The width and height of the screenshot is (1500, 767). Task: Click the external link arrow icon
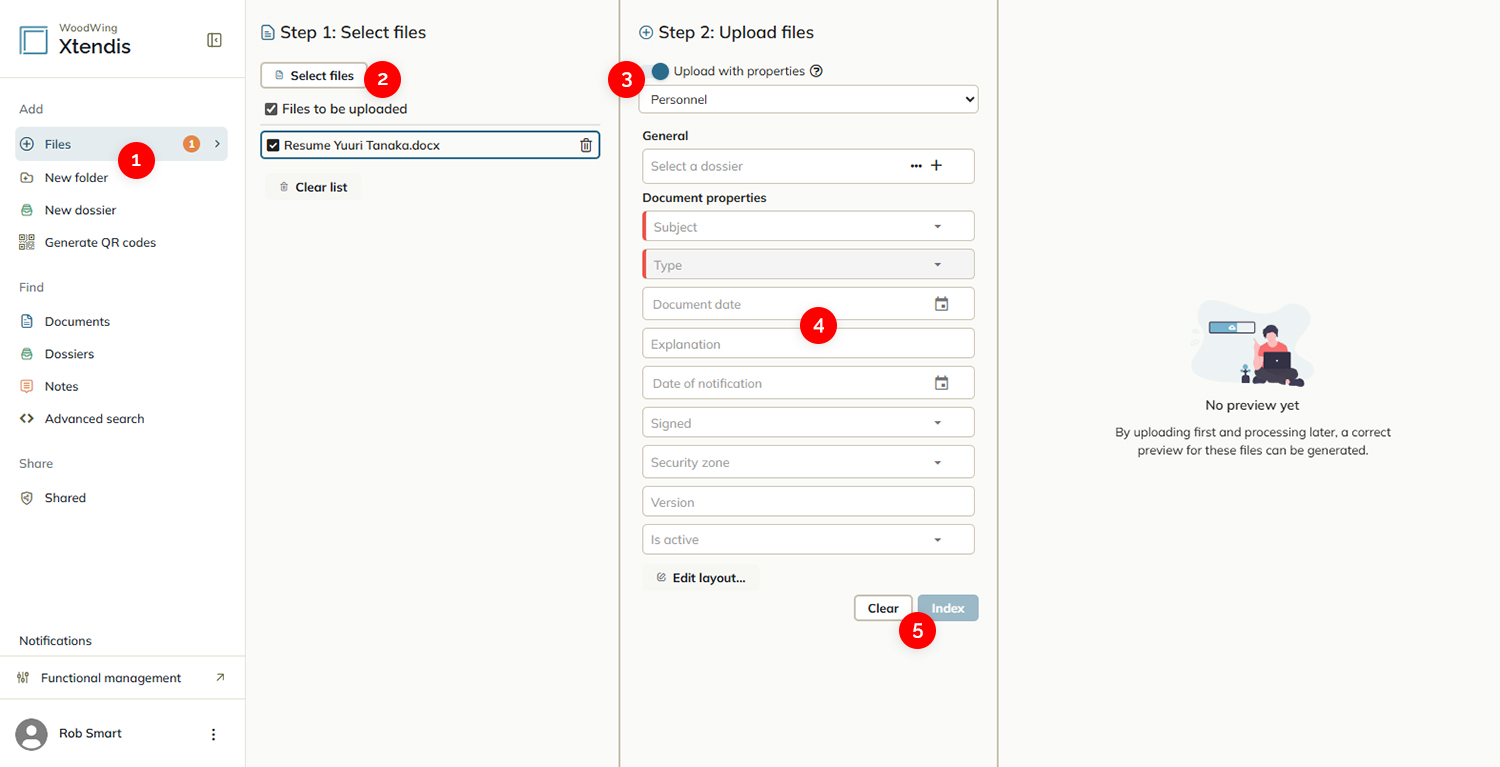point(220,677)
